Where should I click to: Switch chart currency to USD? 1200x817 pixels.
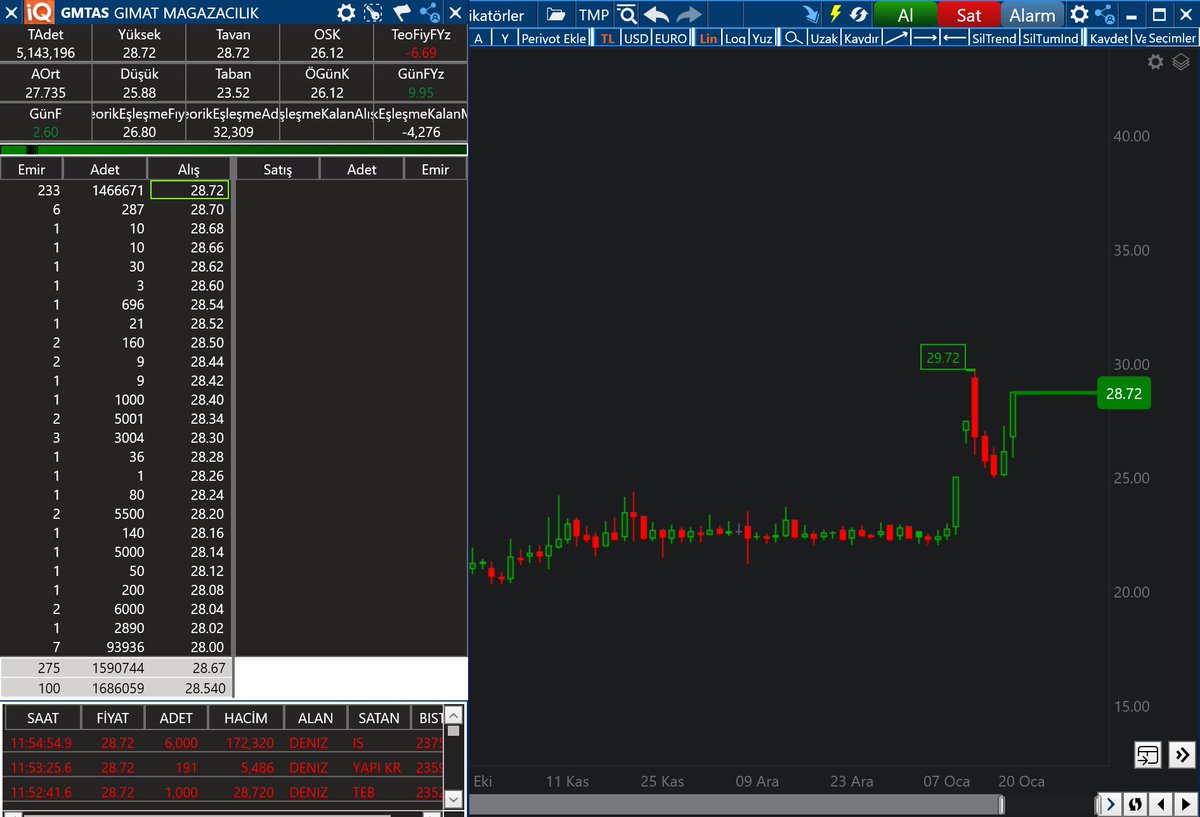635,38
